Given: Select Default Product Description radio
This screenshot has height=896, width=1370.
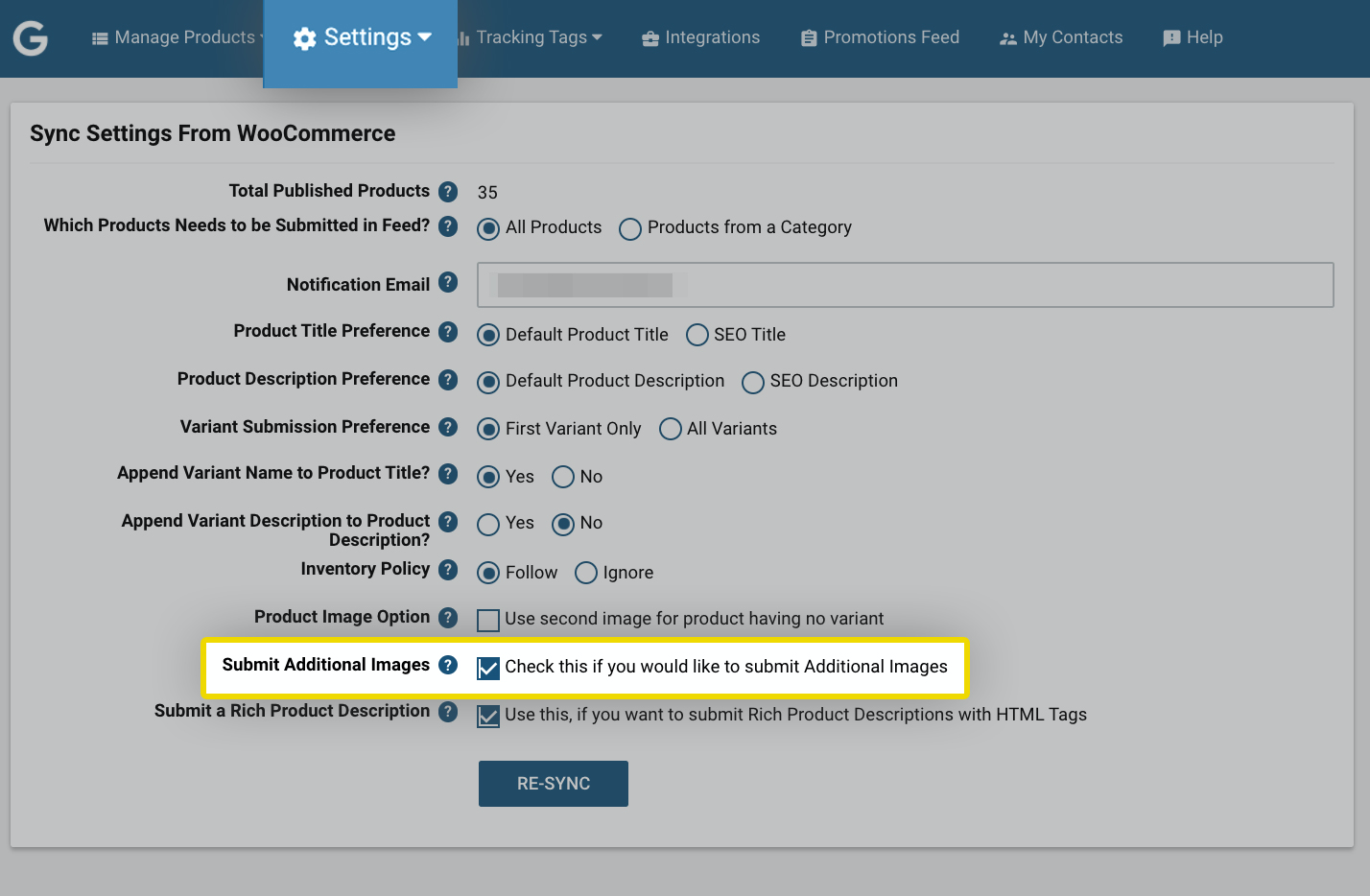Looking at the screenshot, I should pos(488,383).
